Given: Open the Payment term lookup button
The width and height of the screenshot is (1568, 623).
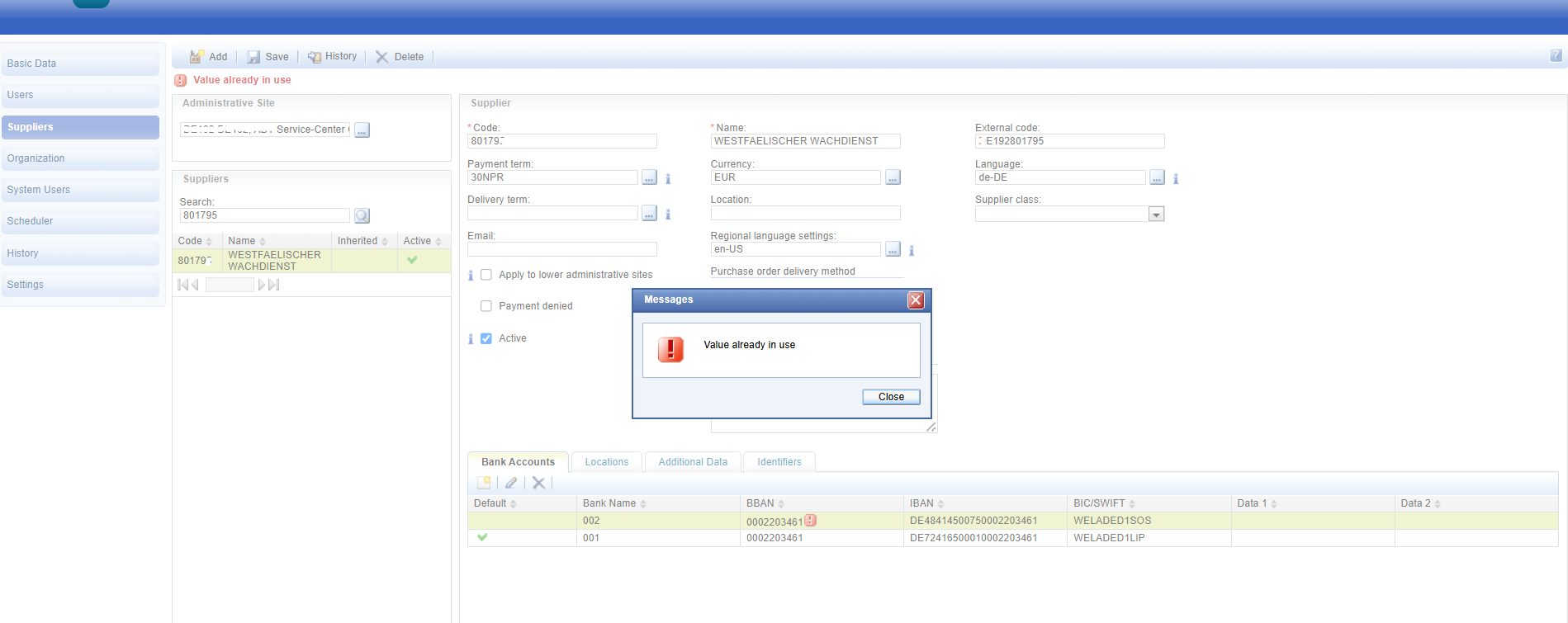Looking at the screenshot, I should 649,178.
